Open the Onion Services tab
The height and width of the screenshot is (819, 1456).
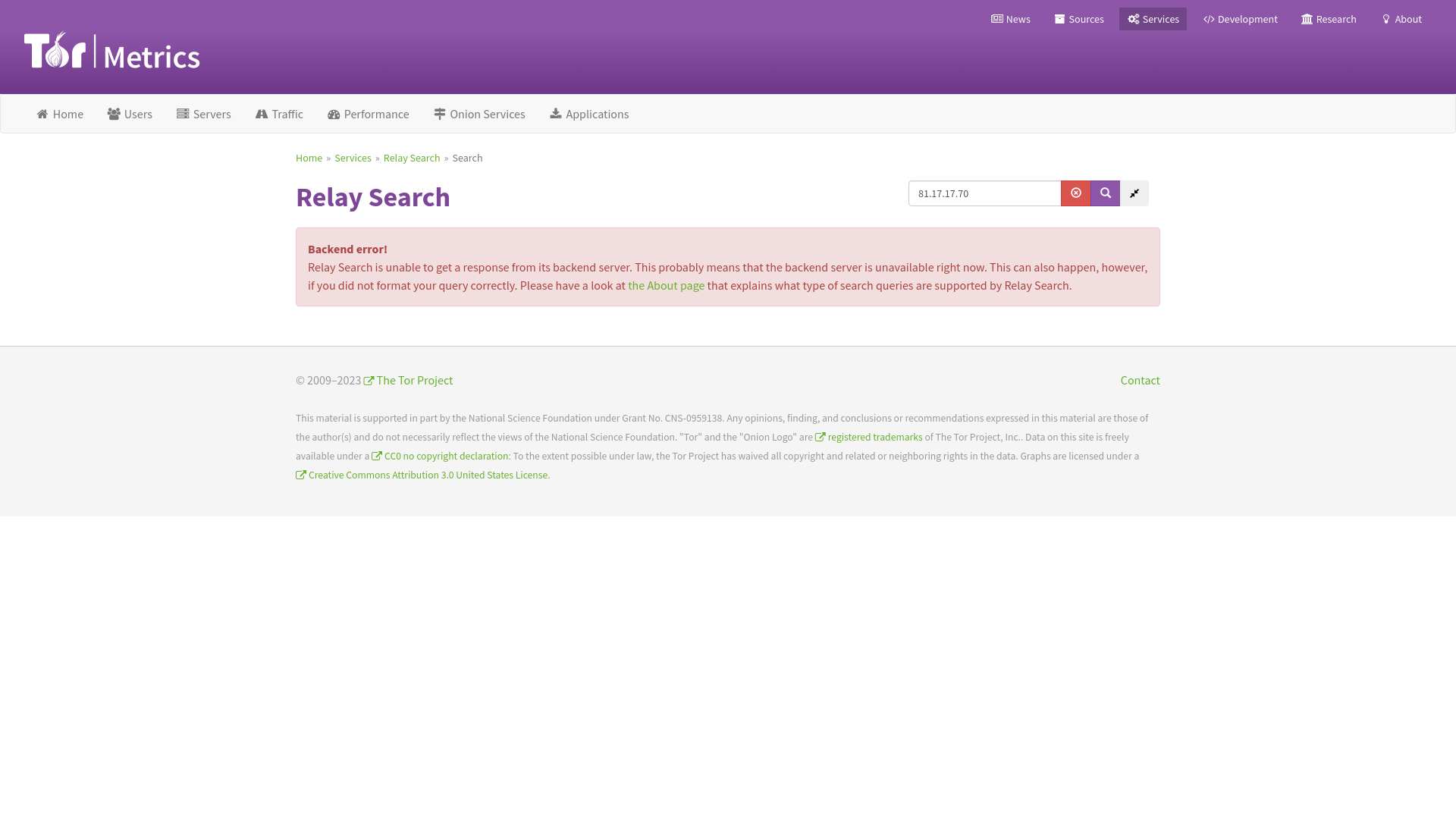pos(479,114)
